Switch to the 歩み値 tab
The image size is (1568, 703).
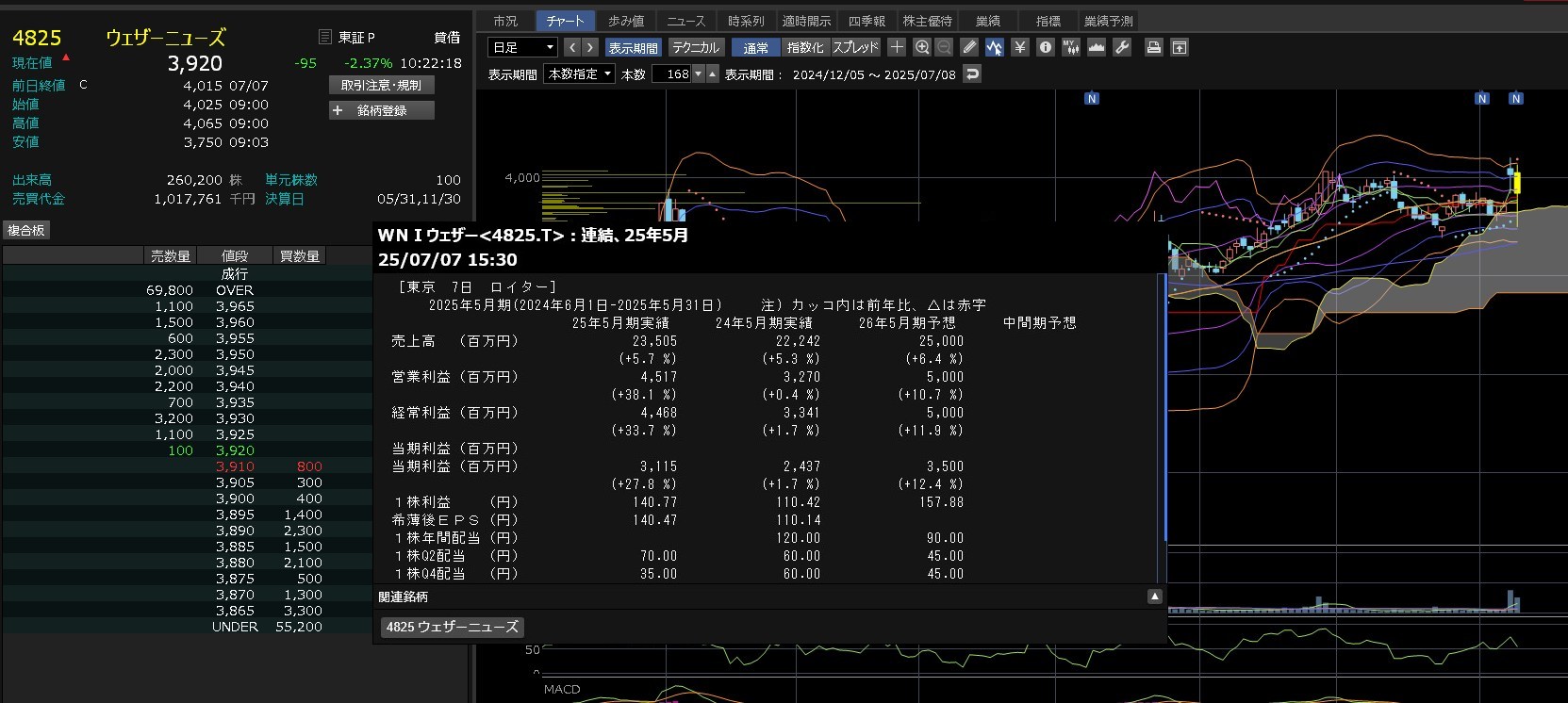[626, 21]
